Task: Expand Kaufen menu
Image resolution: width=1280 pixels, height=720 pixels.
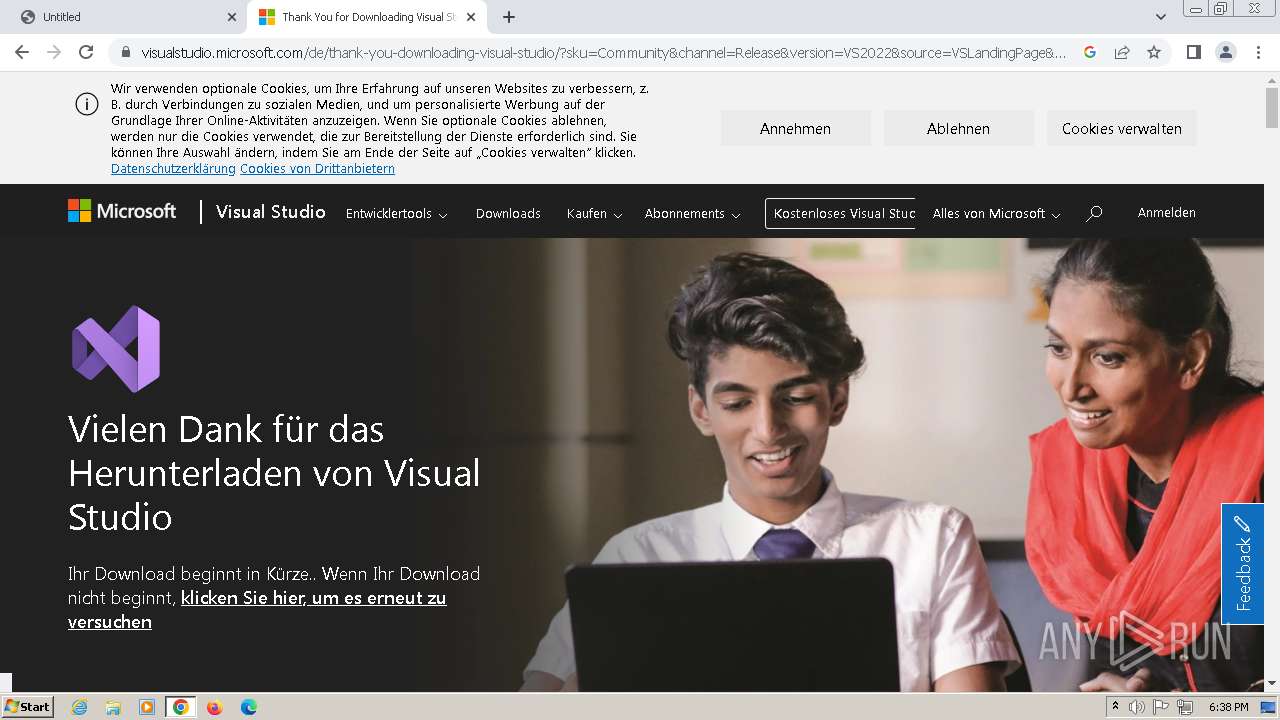Action: coord(594,214)
